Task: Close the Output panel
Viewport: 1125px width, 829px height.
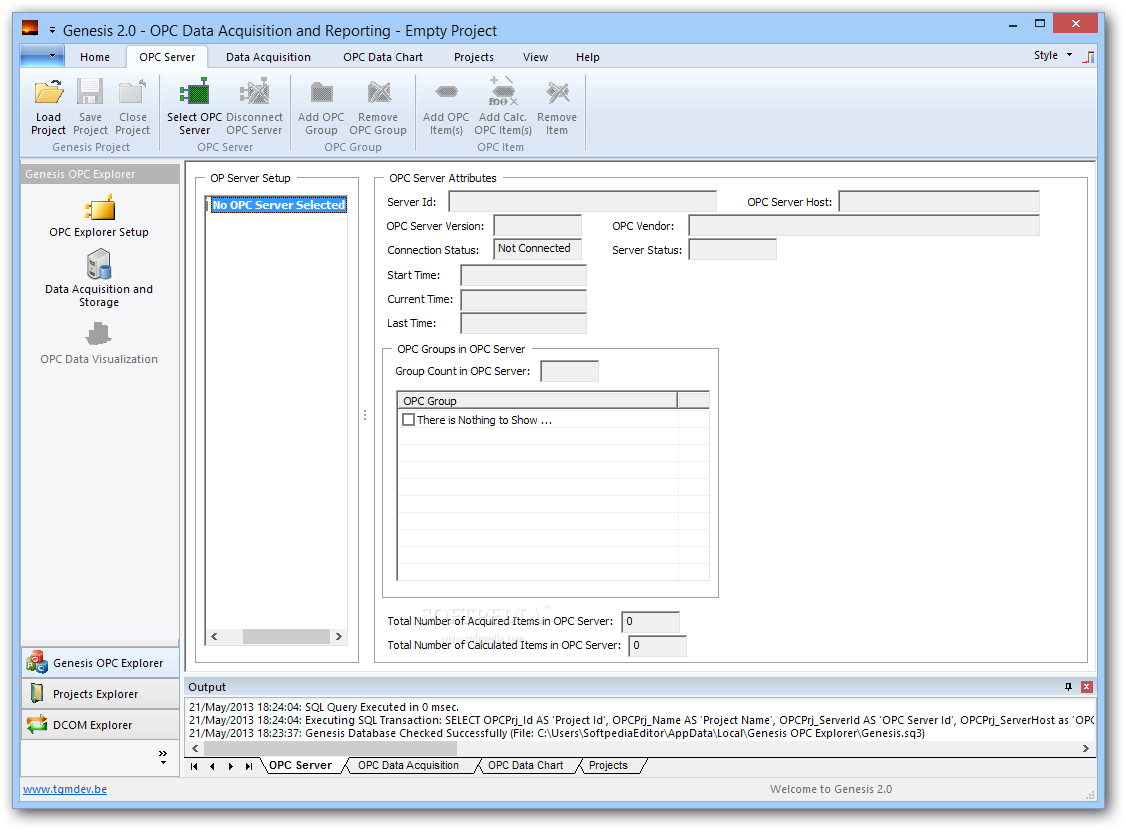Action: (1087, 687)
